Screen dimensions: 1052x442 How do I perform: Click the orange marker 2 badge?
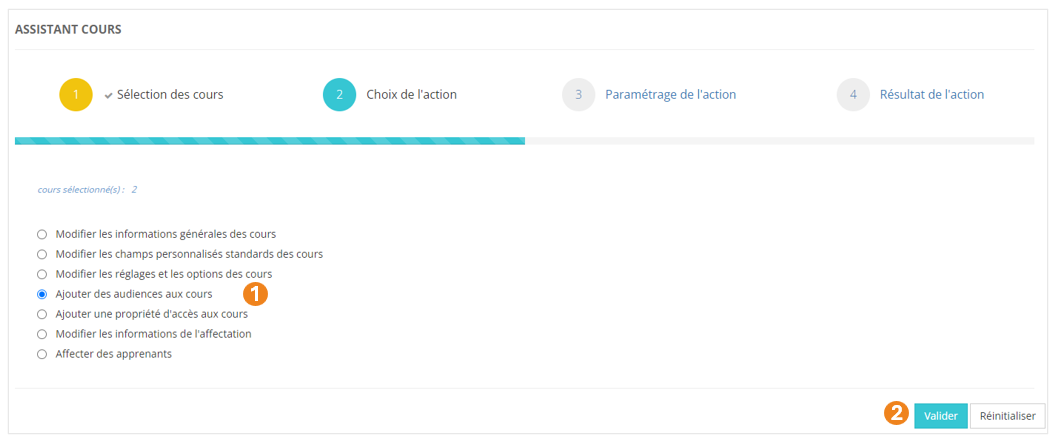(897, 413)
